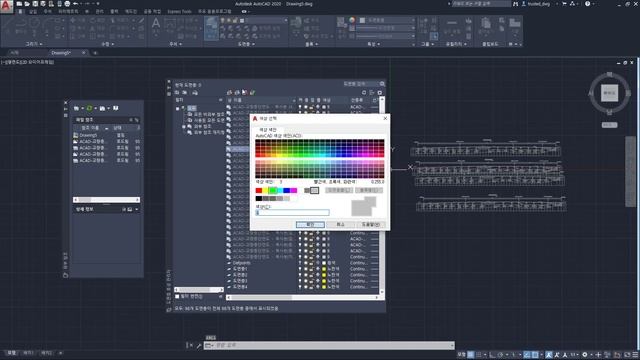
Task: Click the ByLayer gray swatch button in color dialog
Action: 339,190
